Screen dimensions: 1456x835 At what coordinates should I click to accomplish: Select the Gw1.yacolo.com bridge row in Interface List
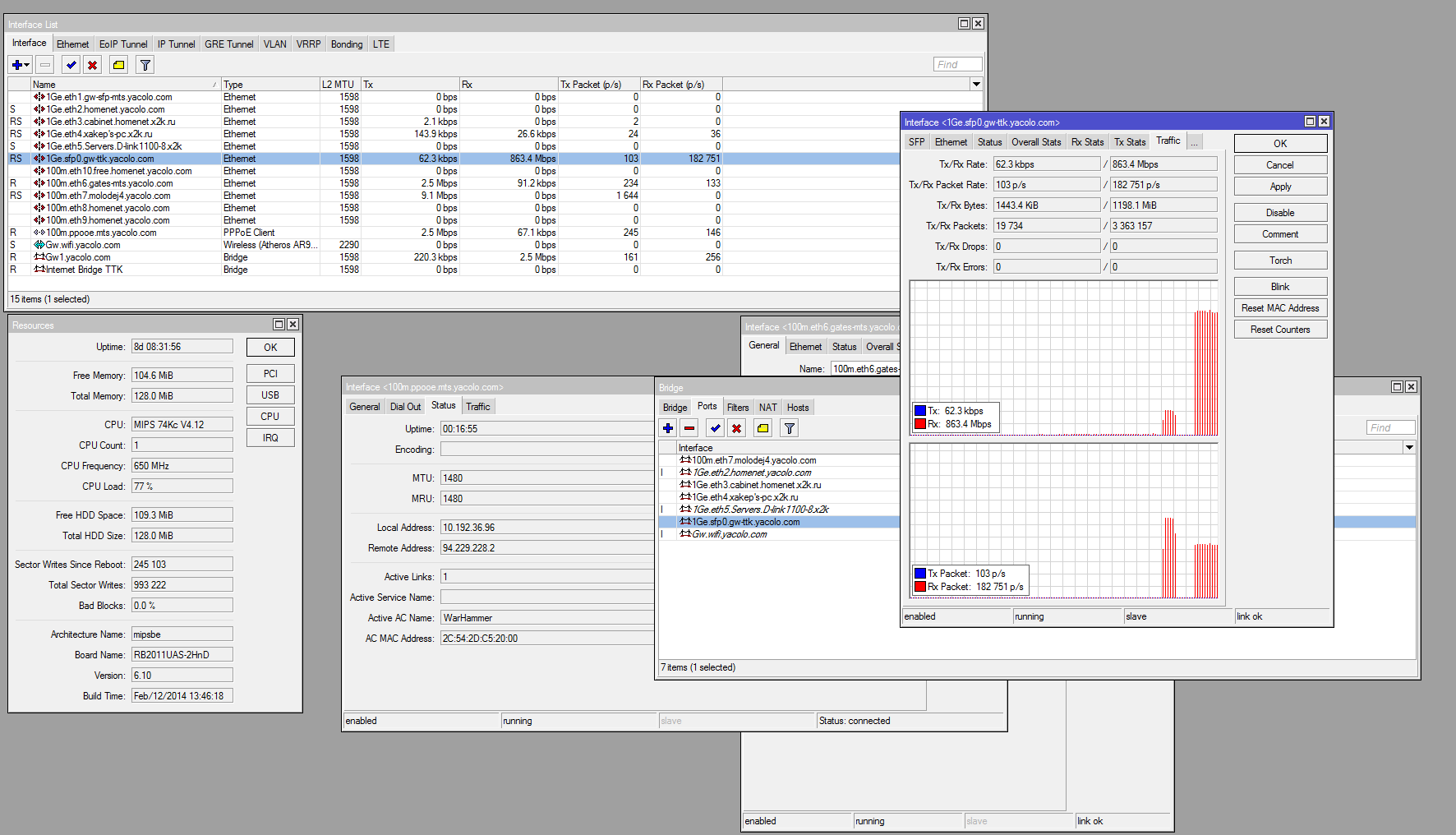(x=78, y=257)
